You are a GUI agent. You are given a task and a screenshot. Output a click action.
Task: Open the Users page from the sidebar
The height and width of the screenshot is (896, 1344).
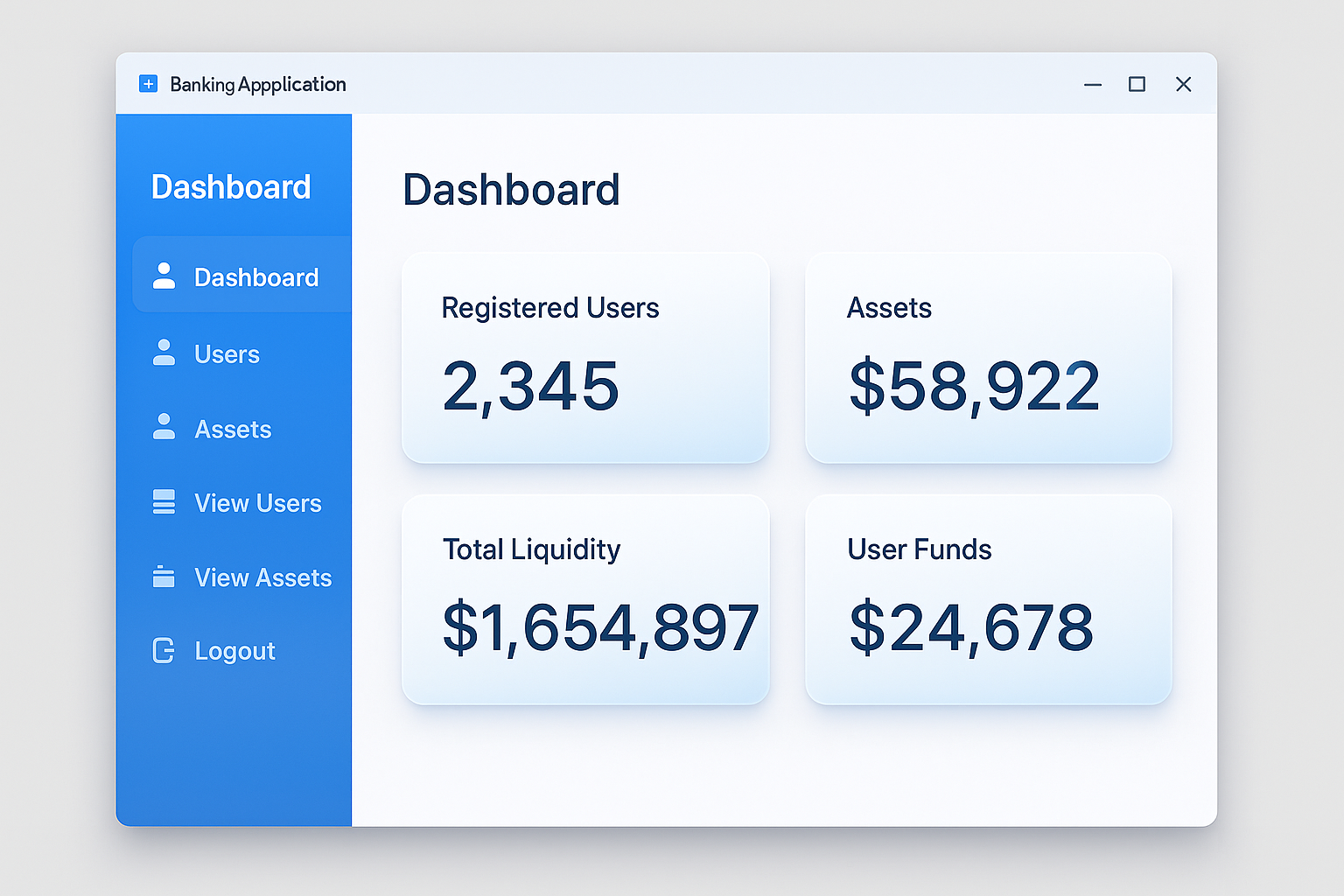click(227, 354)
